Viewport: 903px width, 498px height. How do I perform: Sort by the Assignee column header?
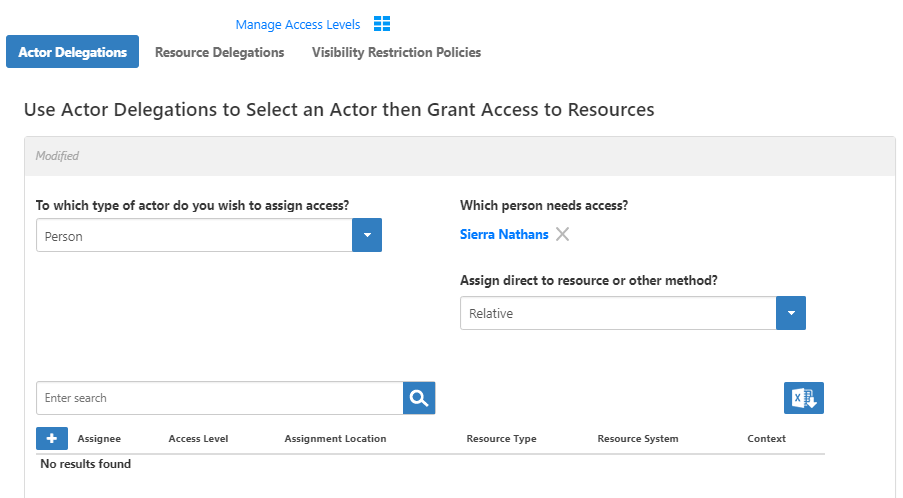99,438
